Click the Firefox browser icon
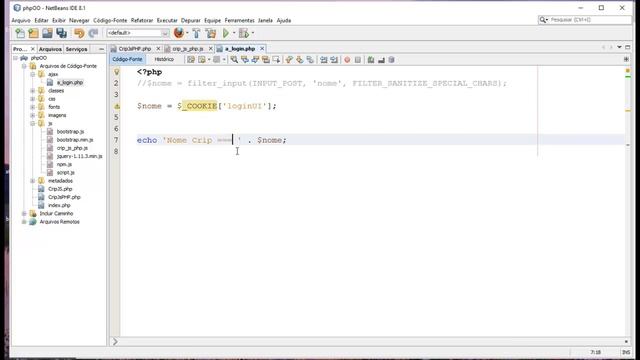This screenshot has height=360, width=640. pyautogui.click(x=179, y=33)
